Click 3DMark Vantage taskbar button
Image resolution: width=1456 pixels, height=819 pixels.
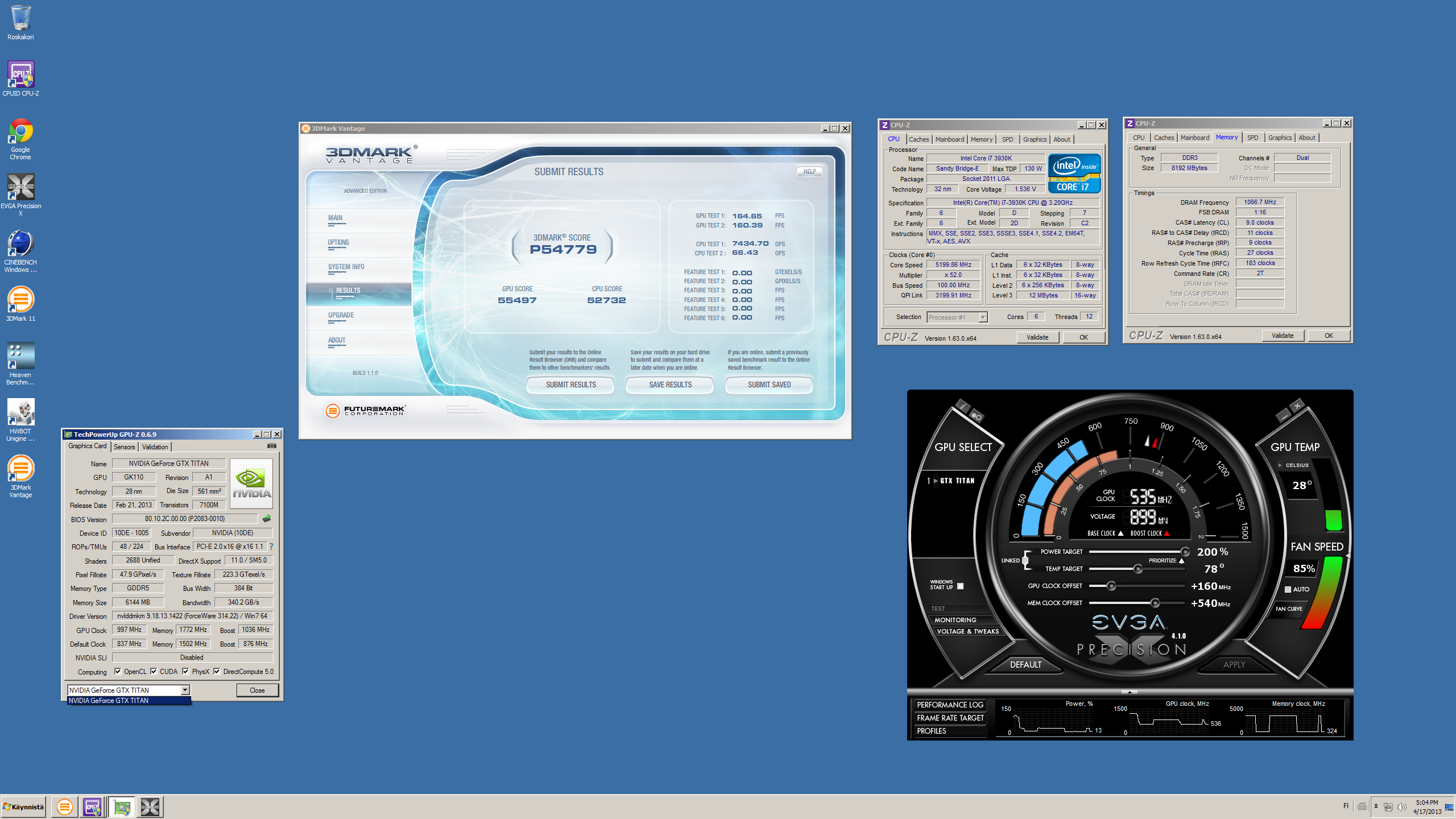point(65,806)
